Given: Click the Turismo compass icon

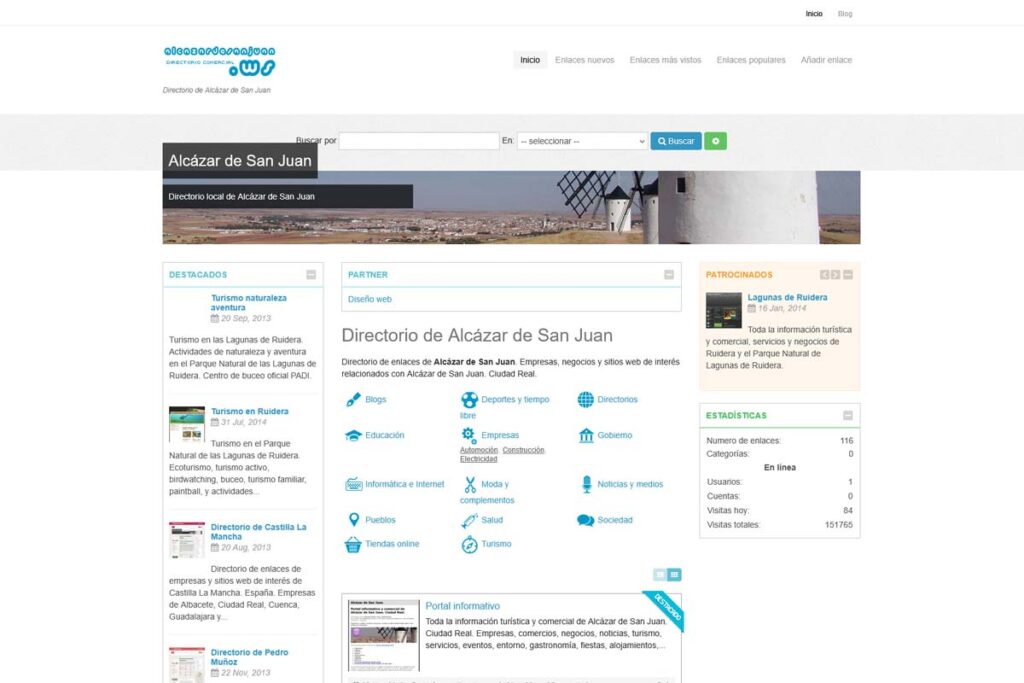Looking at the screenshot, I should 469,545.
